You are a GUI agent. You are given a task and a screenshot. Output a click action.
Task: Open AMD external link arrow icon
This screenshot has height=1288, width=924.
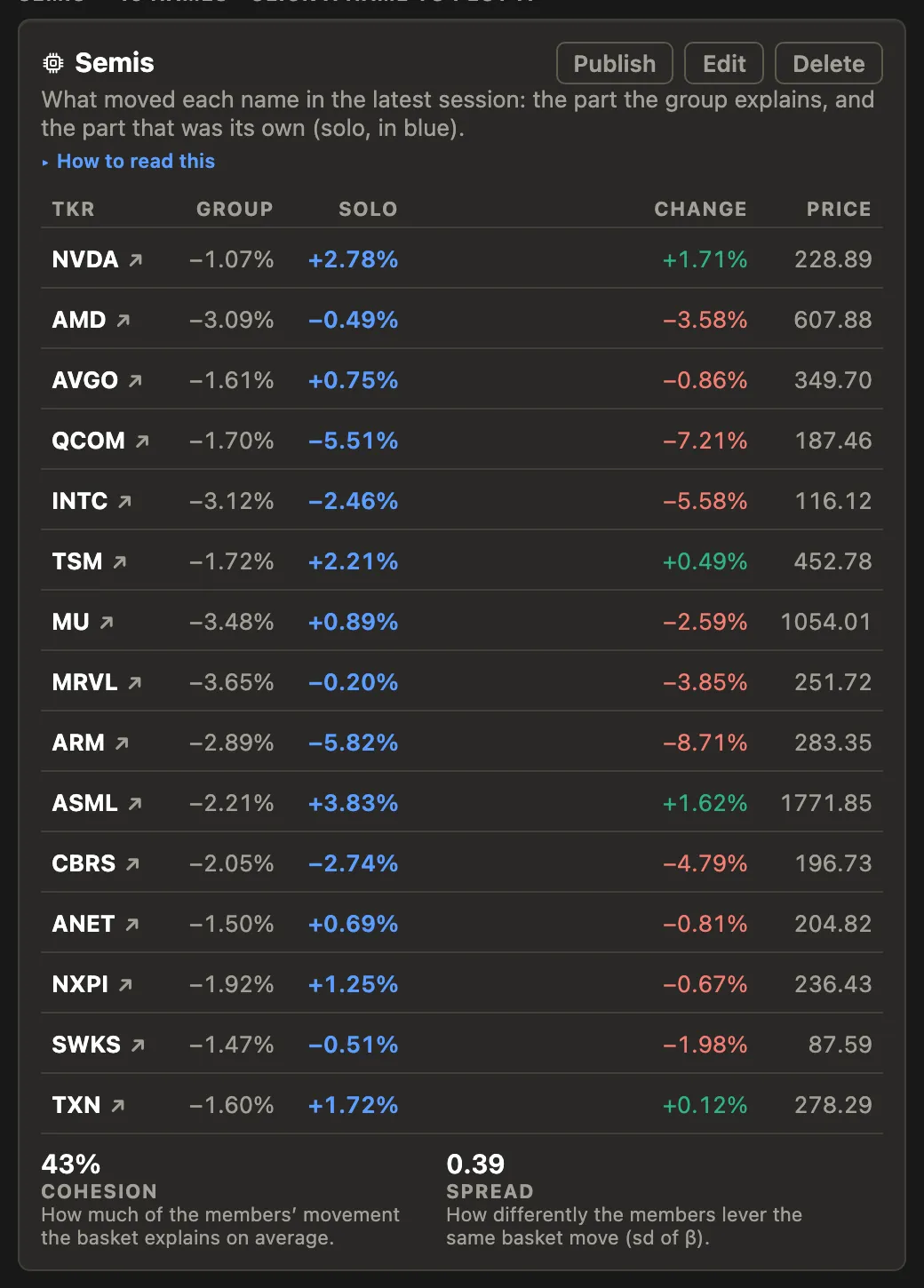[x=123, y=321]
